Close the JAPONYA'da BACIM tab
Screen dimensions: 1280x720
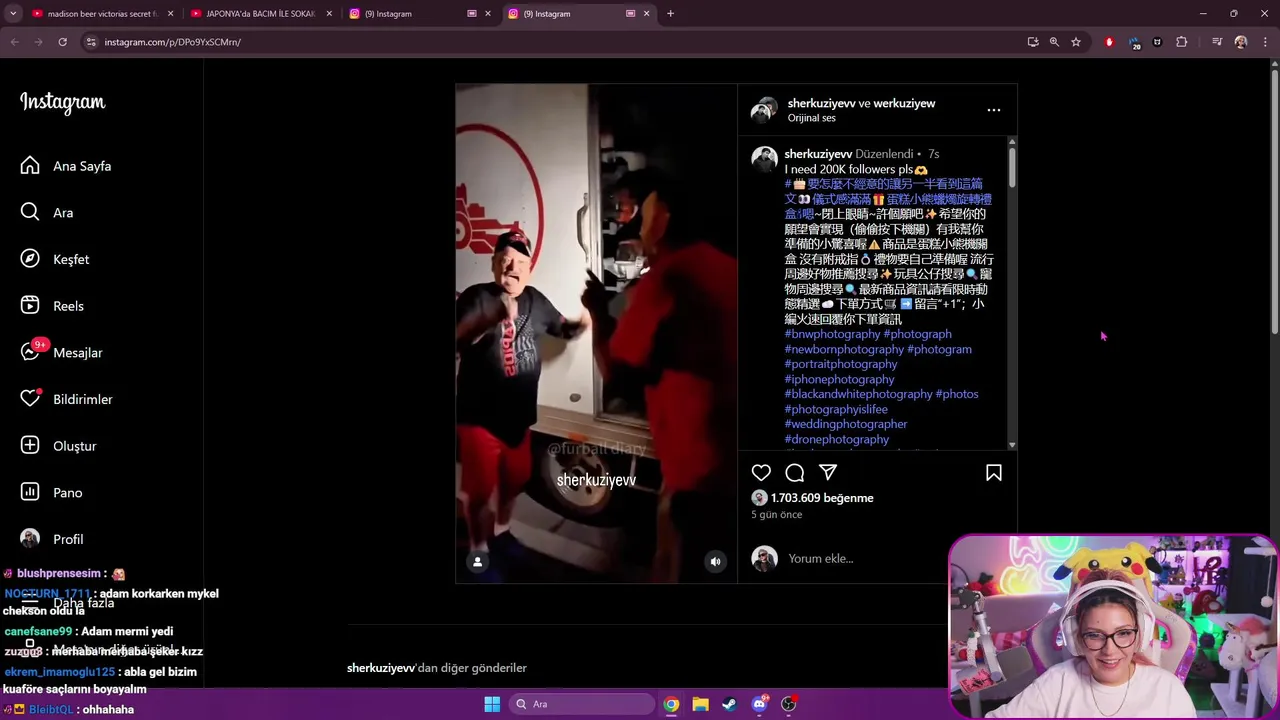click(x=329, y=14)
